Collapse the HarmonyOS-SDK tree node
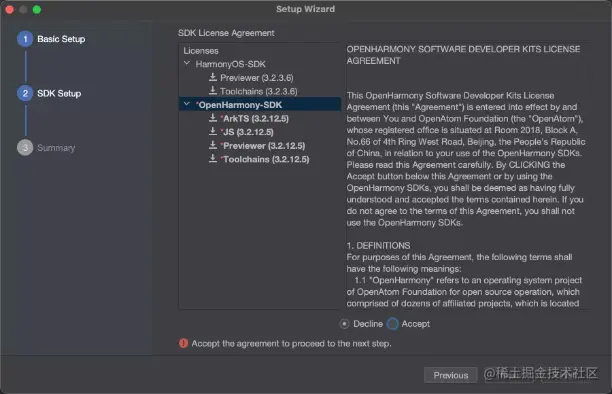The image size is (612, 394). 187,63
